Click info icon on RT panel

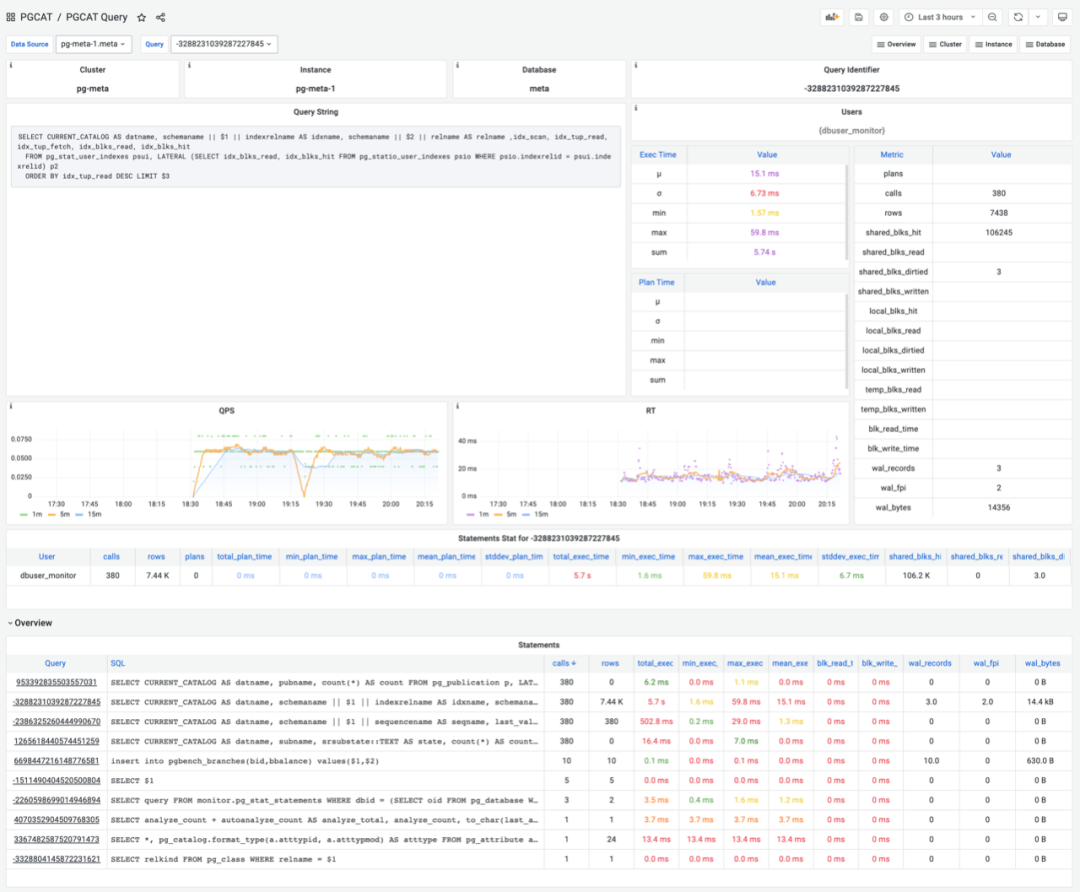[x=457, y=406]
